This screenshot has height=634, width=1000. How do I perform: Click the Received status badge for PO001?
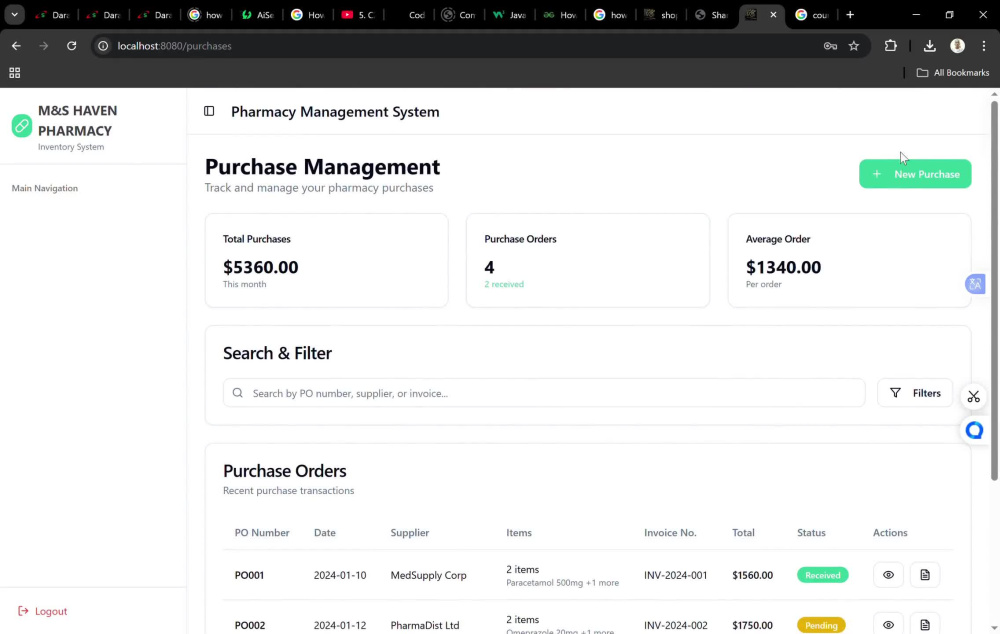[822, 575]
